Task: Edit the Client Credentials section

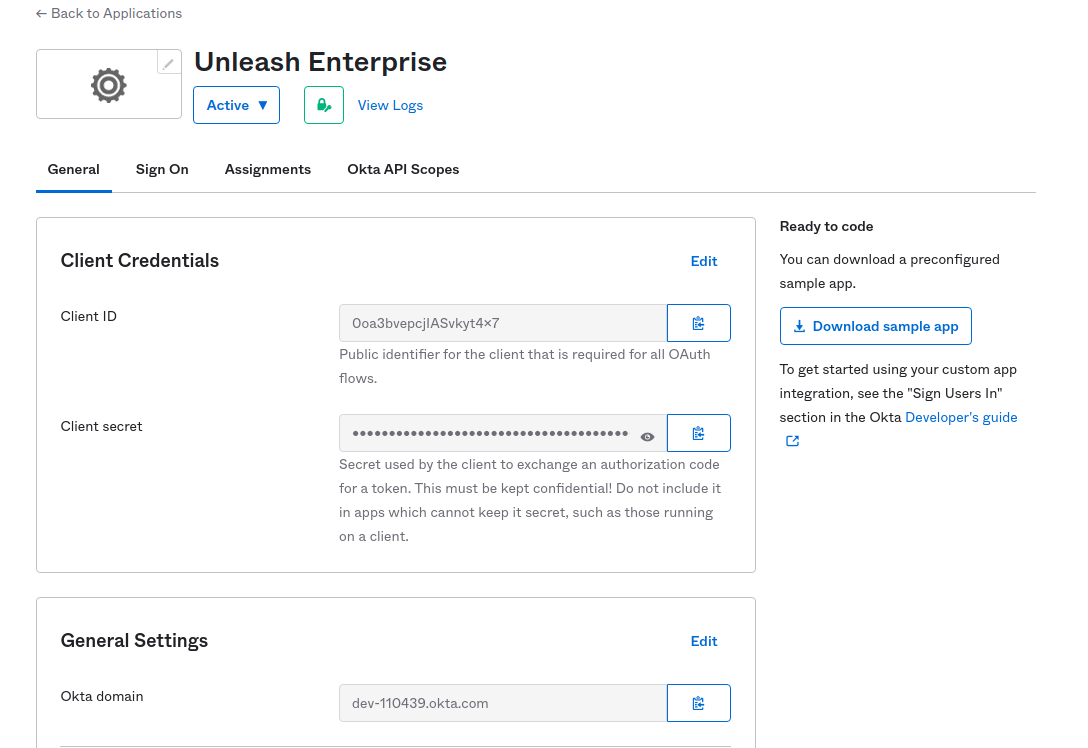Action: pos(704,261)
